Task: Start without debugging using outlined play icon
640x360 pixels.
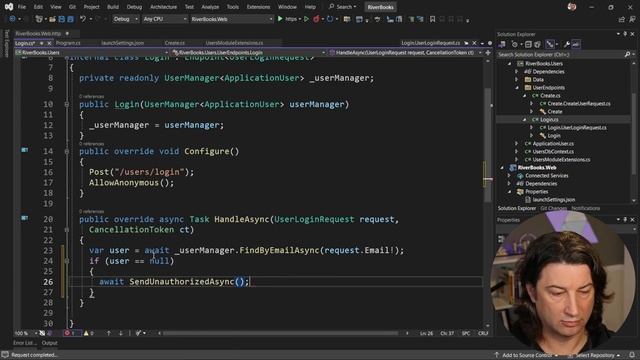Action: tap(306, 19)
